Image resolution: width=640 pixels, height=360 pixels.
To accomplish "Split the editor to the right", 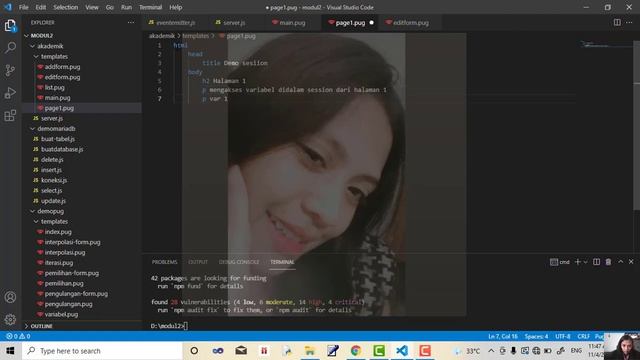I will [x=617, y=22].
